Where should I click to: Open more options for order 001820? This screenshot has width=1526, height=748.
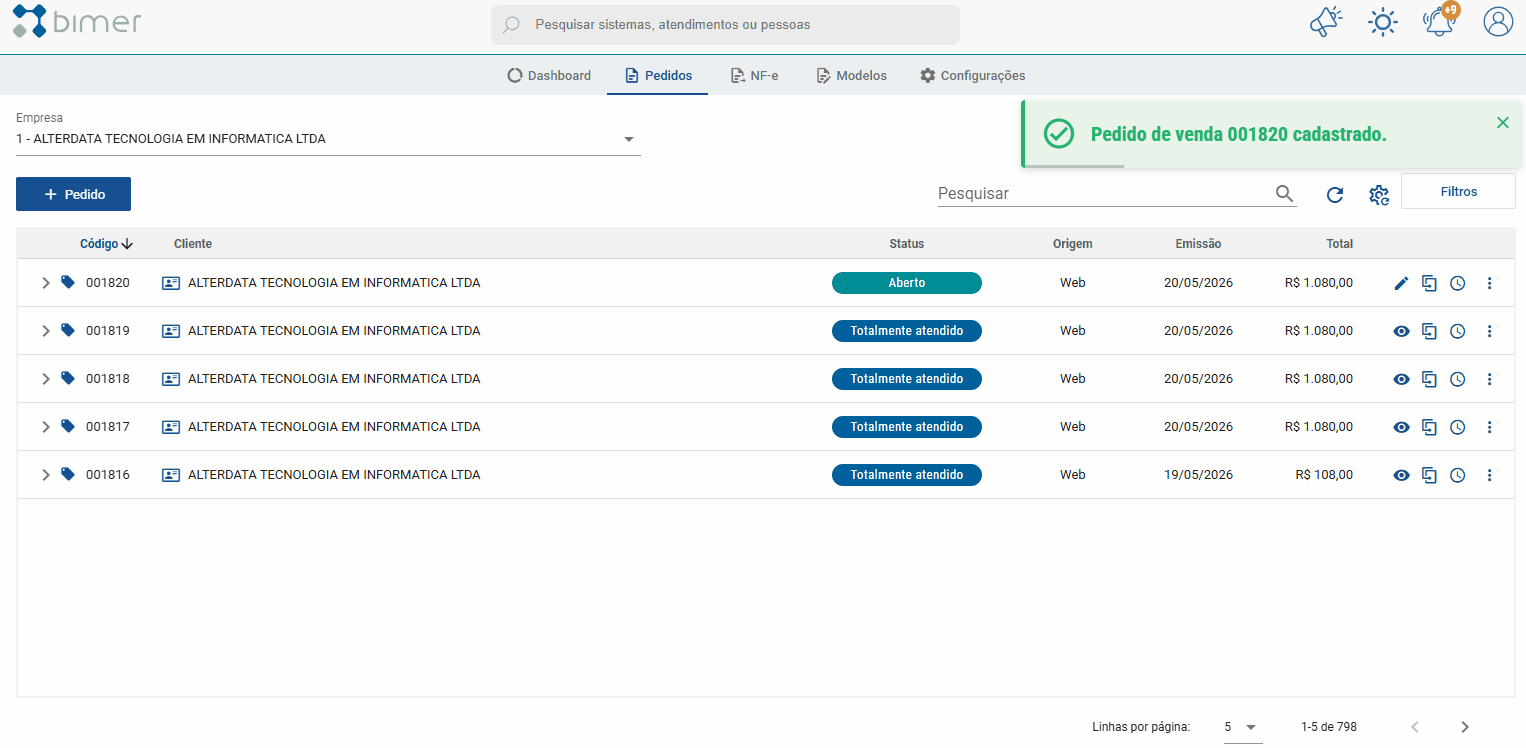coord(1489,284)
